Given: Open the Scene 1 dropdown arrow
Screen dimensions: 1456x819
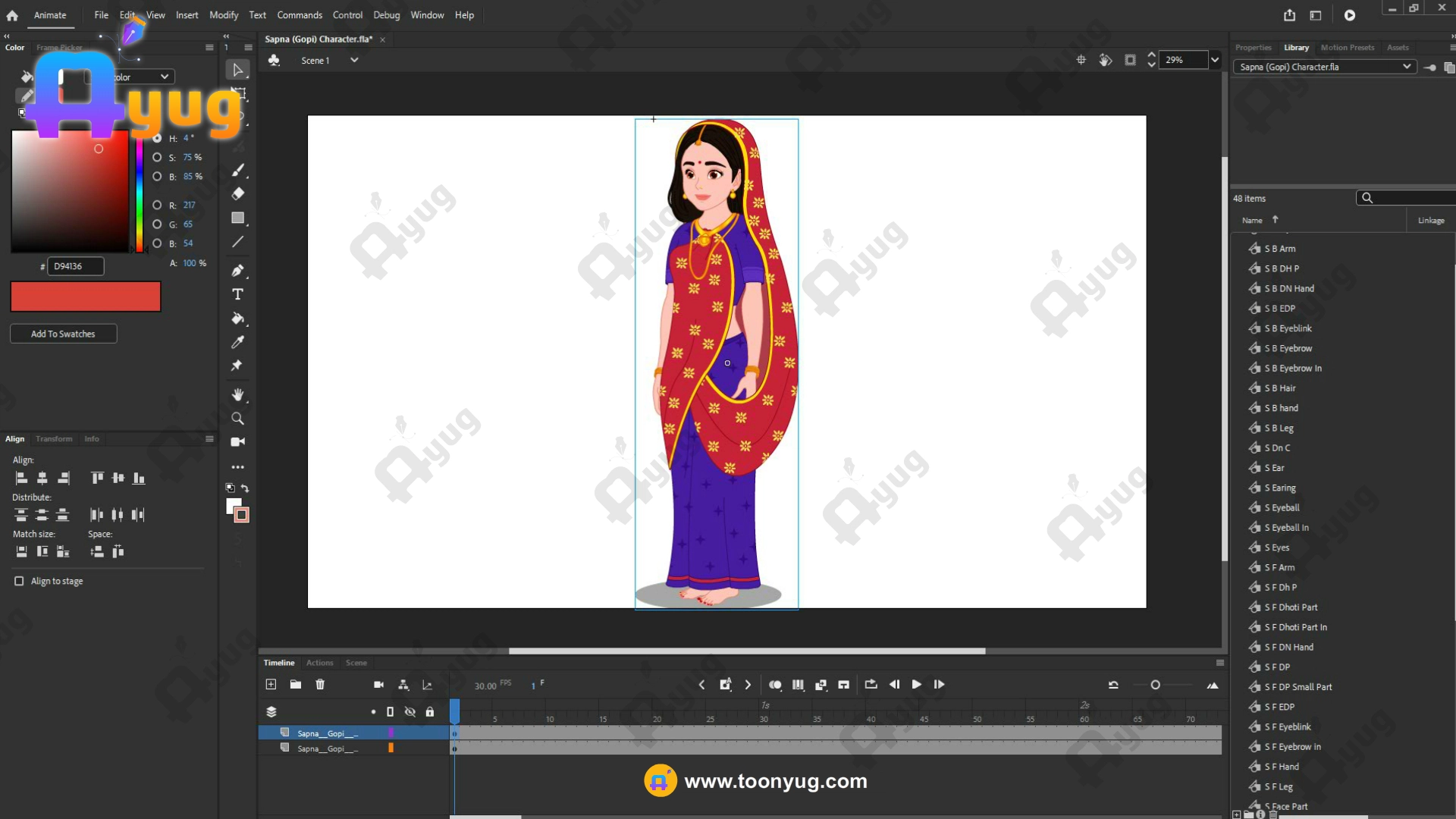Looking at the screenshot, I should pyautogui.click(x=354, y=61).
